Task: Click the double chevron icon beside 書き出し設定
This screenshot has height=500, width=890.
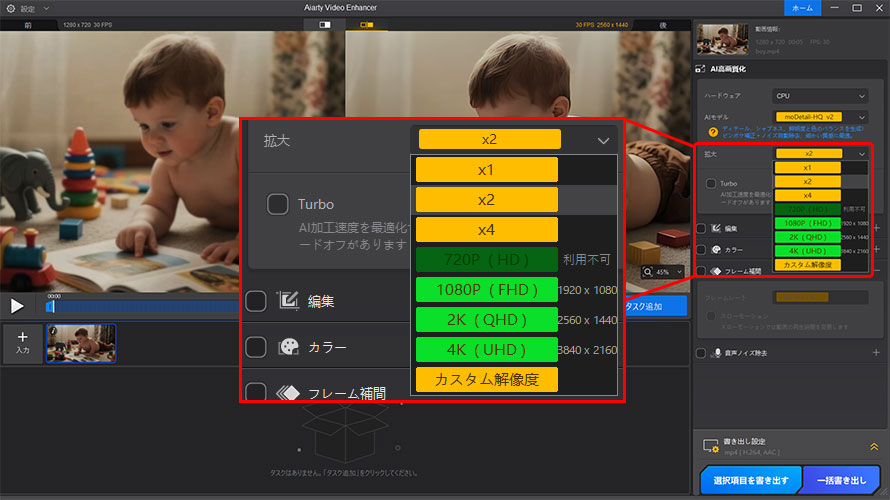Action: pyautogui.click(x=873, y=446)
